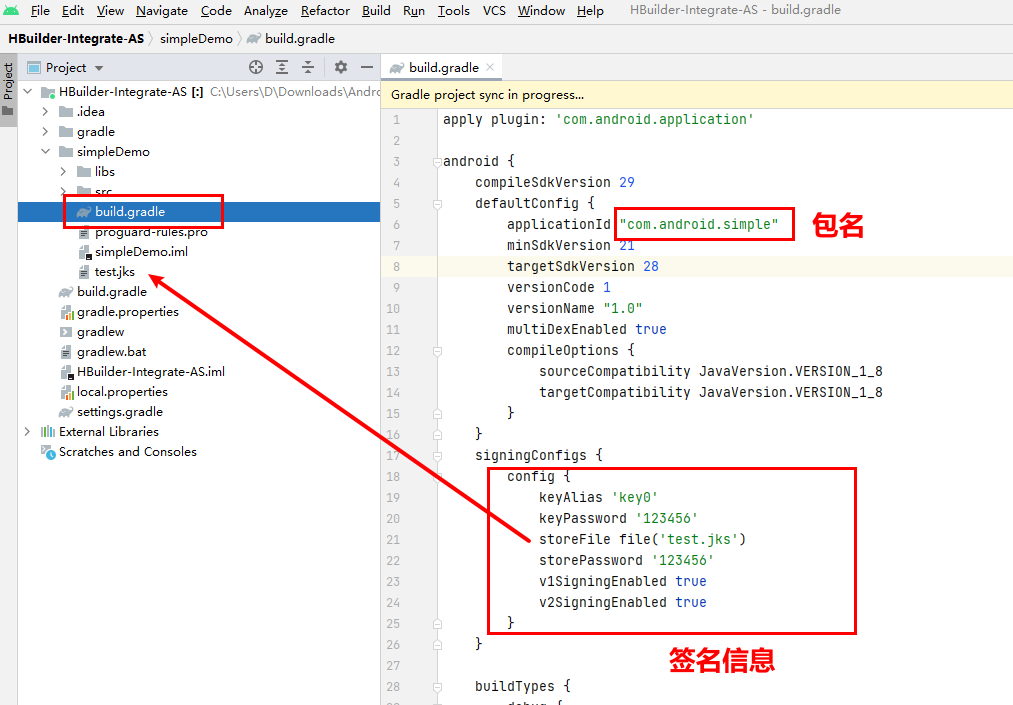Viewport: 1013px width, 705px height.
Task: Select the settings.gradle file
Action: [119, 412]
